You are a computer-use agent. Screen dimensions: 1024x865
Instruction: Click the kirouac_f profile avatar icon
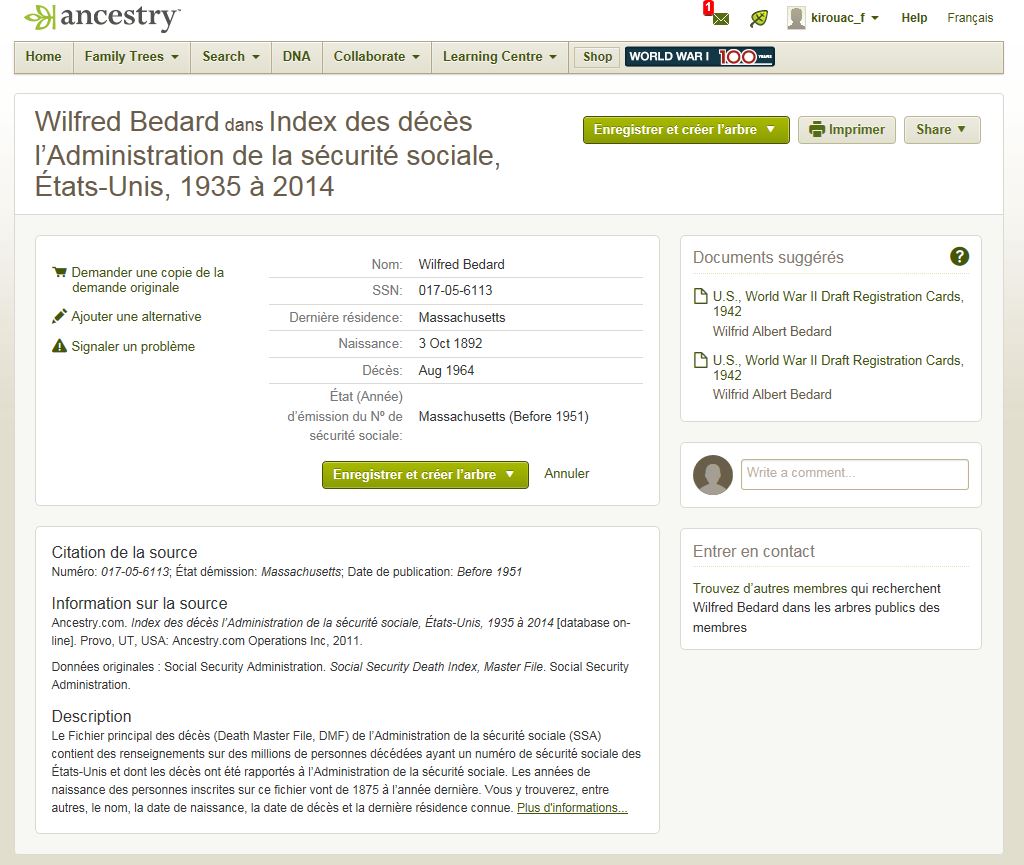(795, 18)
